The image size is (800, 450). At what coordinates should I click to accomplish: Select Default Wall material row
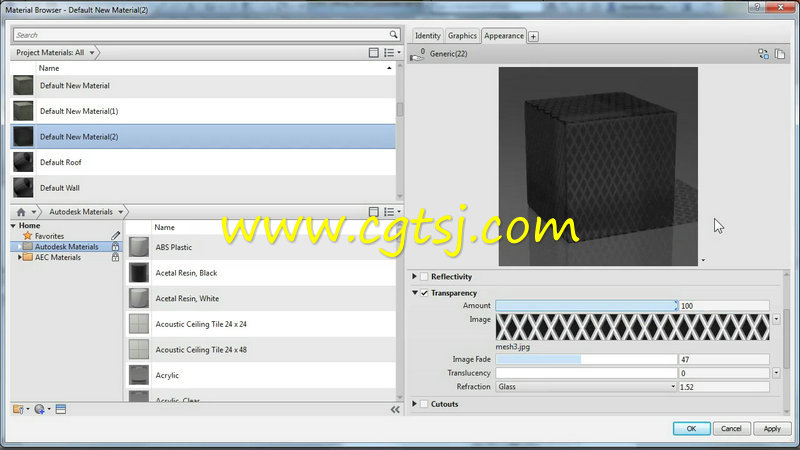[203, 188]
